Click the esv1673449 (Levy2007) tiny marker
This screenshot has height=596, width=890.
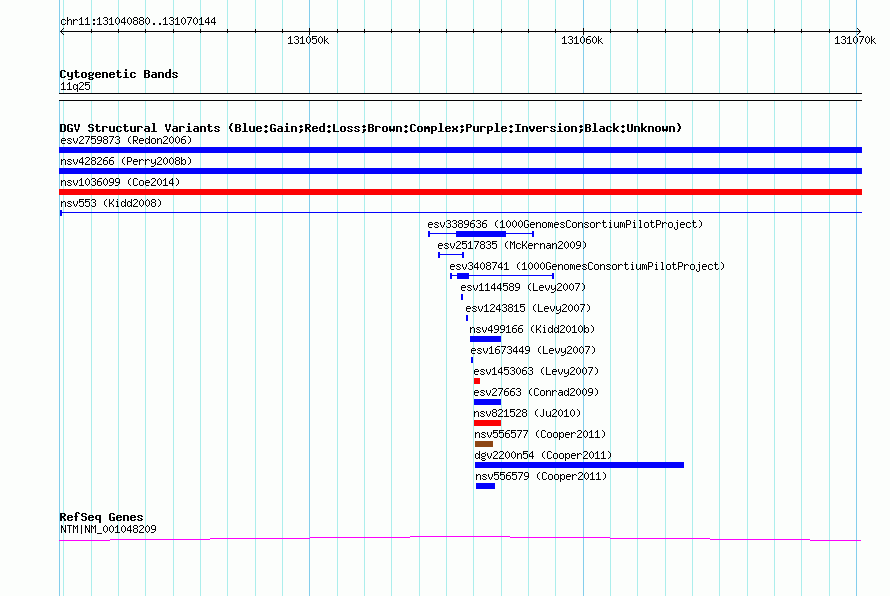tap(472, 360)
